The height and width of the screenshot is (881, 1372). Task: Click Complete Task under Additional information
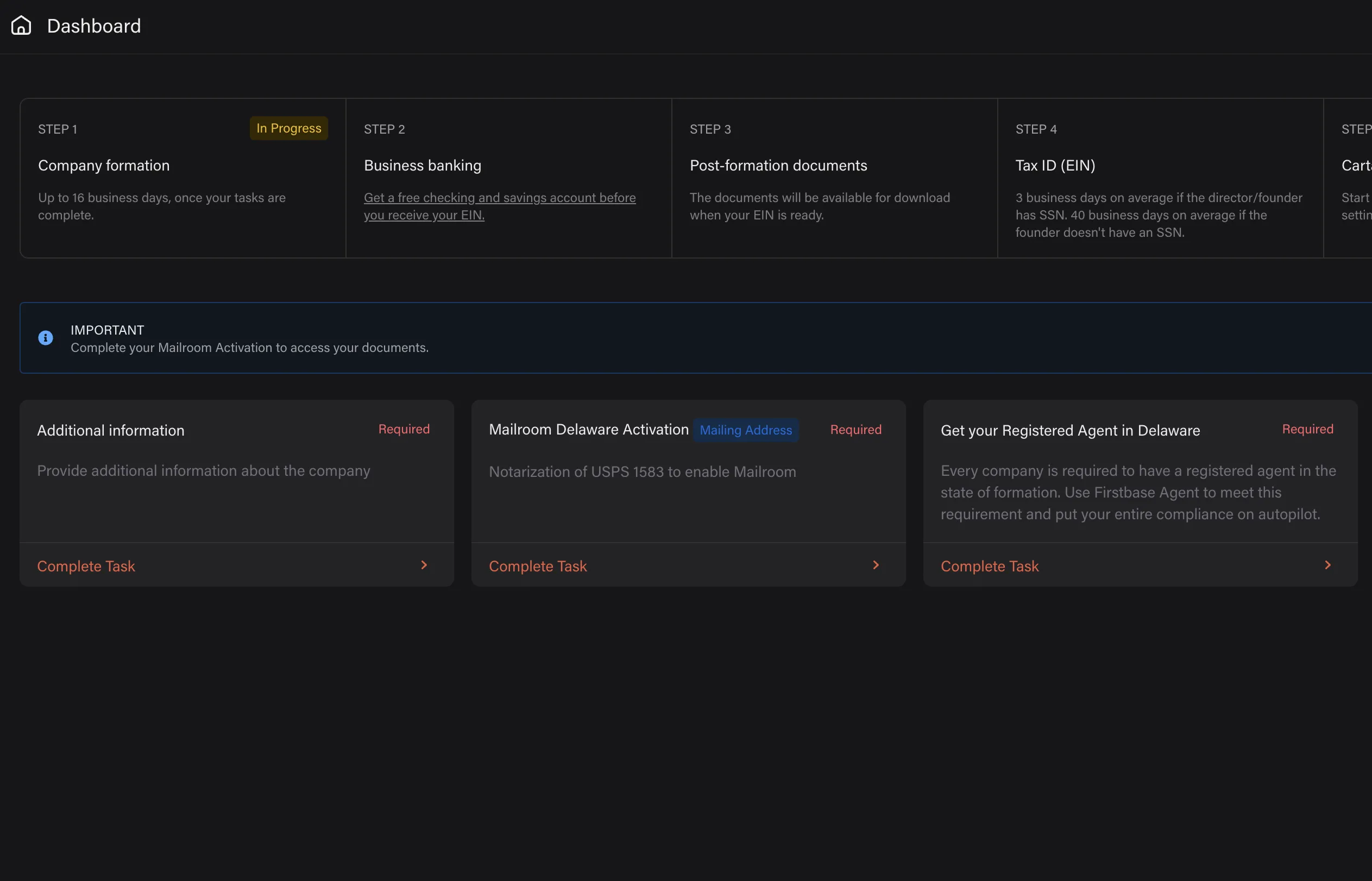pos(86,566)
